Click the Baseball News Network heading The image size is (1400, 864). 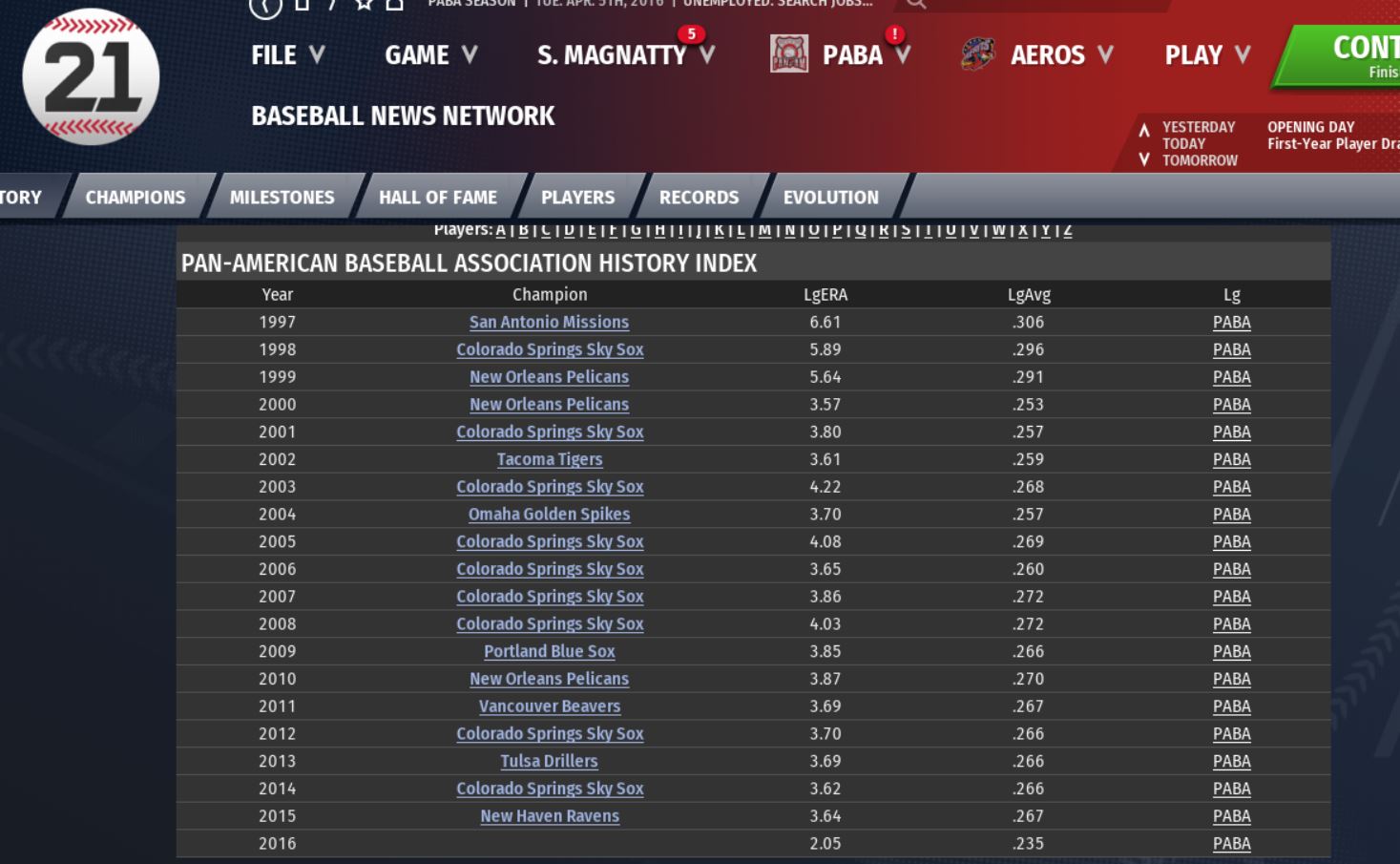tap(403, 116)
